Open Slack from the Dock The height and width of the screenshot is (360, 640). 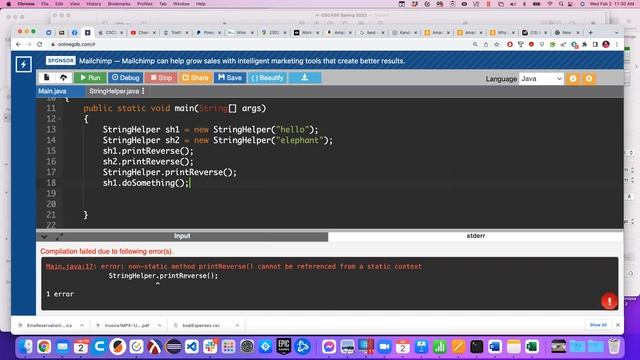pos(210,347)
